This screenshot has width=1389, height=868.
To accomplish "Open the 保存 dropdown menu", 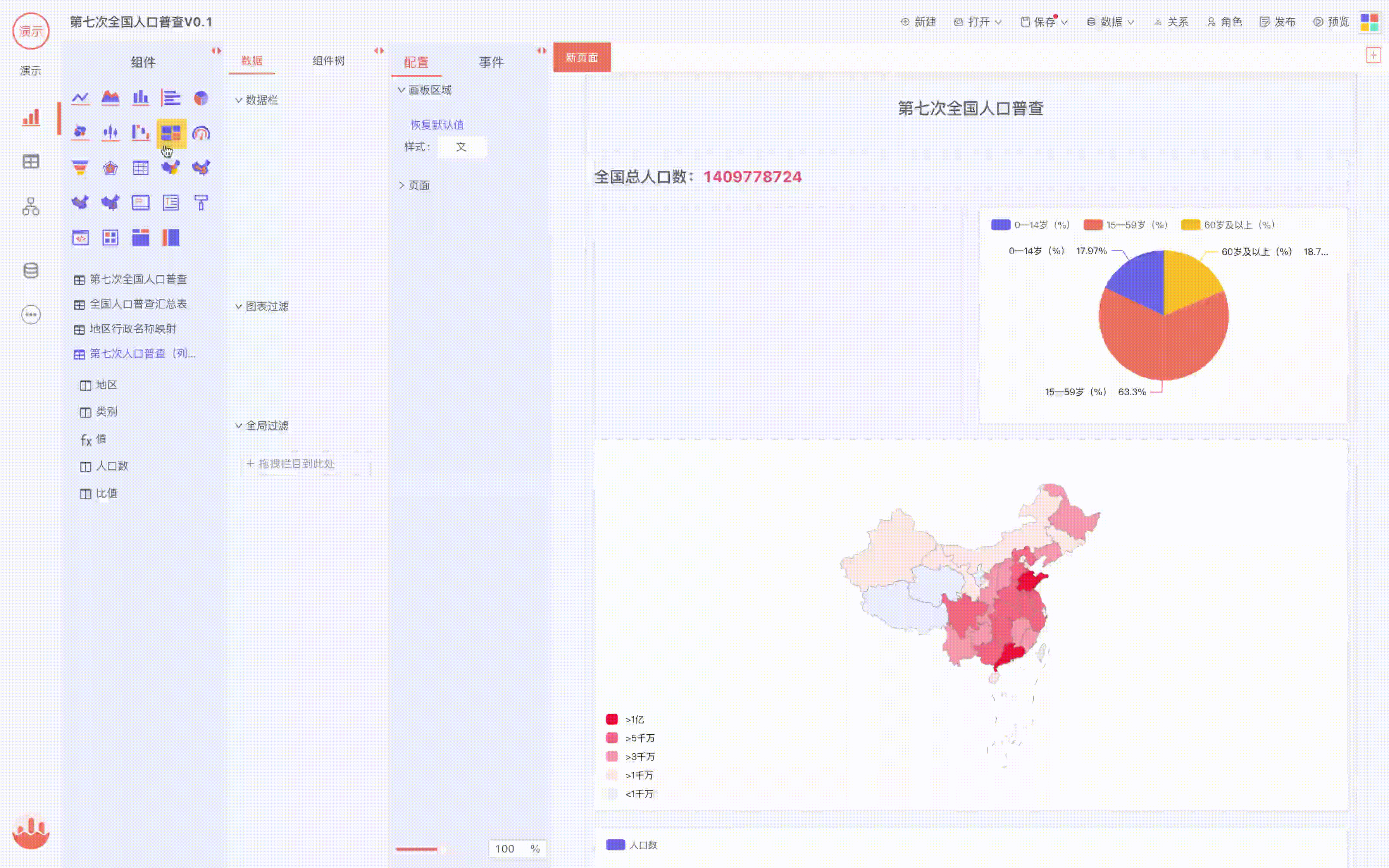I will 1044,22.
